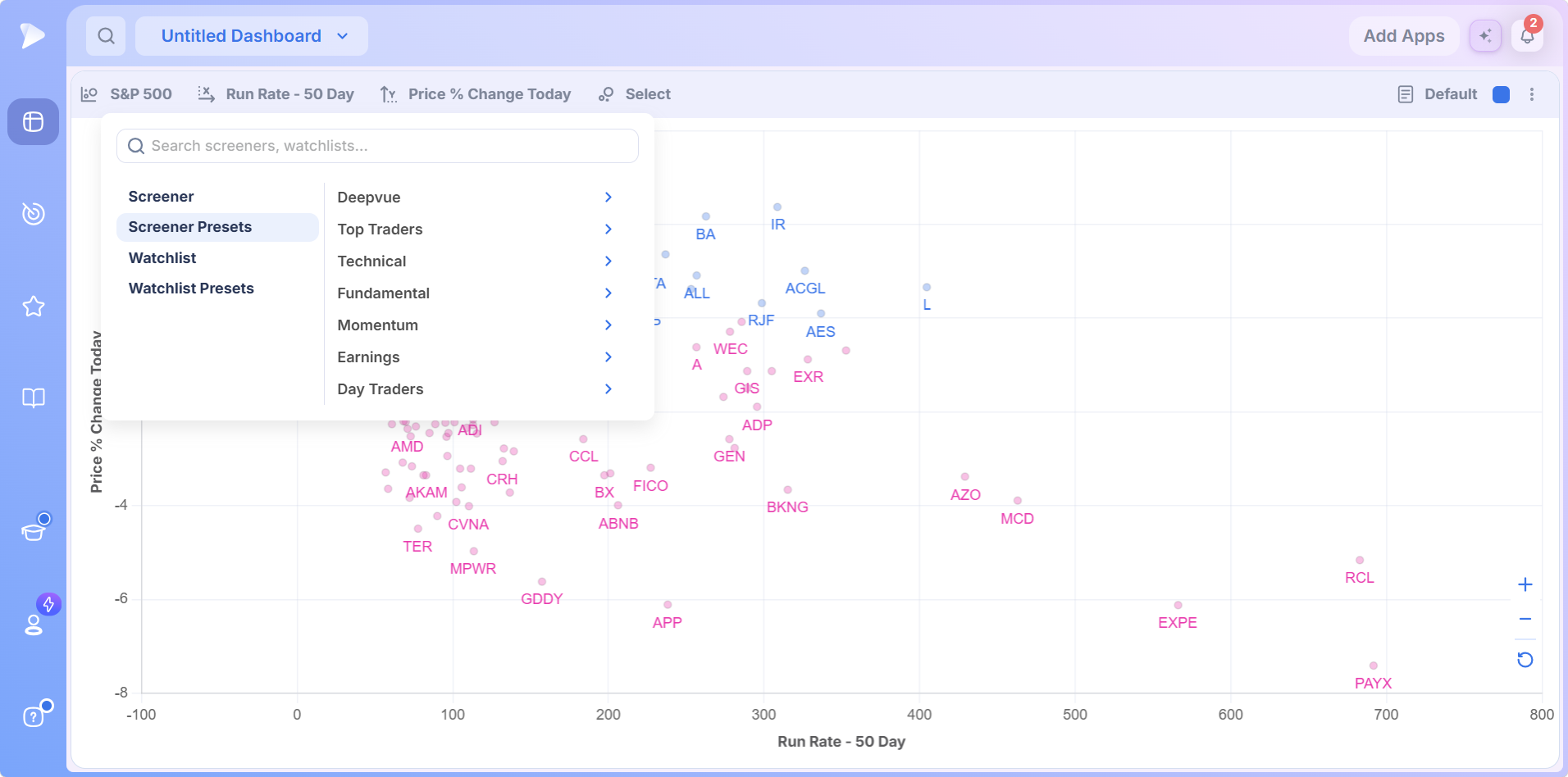Image resolution: width=1568 pixels, height=777 pixels.
Task: Click the RCL data point label
Action: click(x=1359, y=578)
